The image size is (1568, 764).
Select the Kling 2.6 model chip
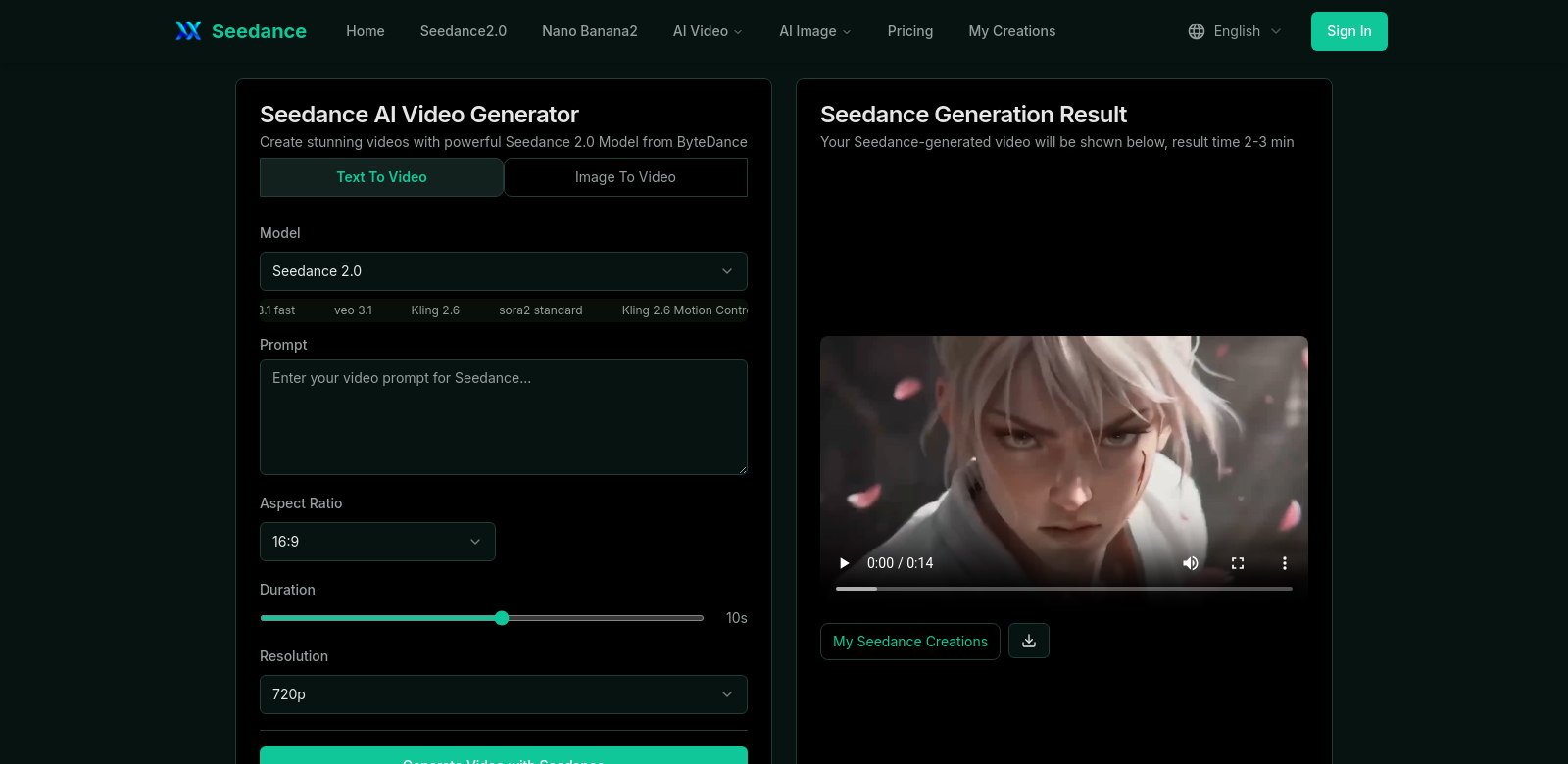[435, 310]
